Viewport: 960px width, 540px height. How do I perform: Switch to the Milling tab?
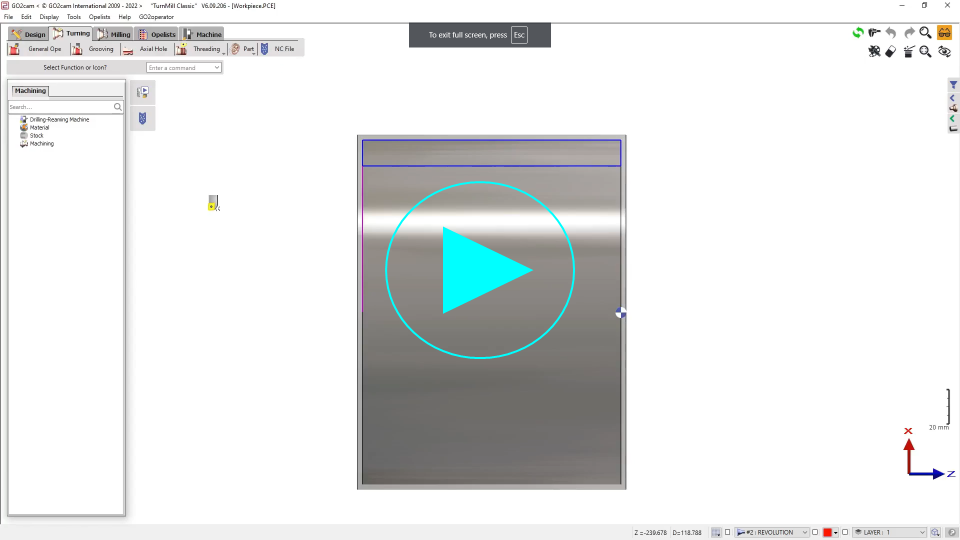[x=114, y=34]
